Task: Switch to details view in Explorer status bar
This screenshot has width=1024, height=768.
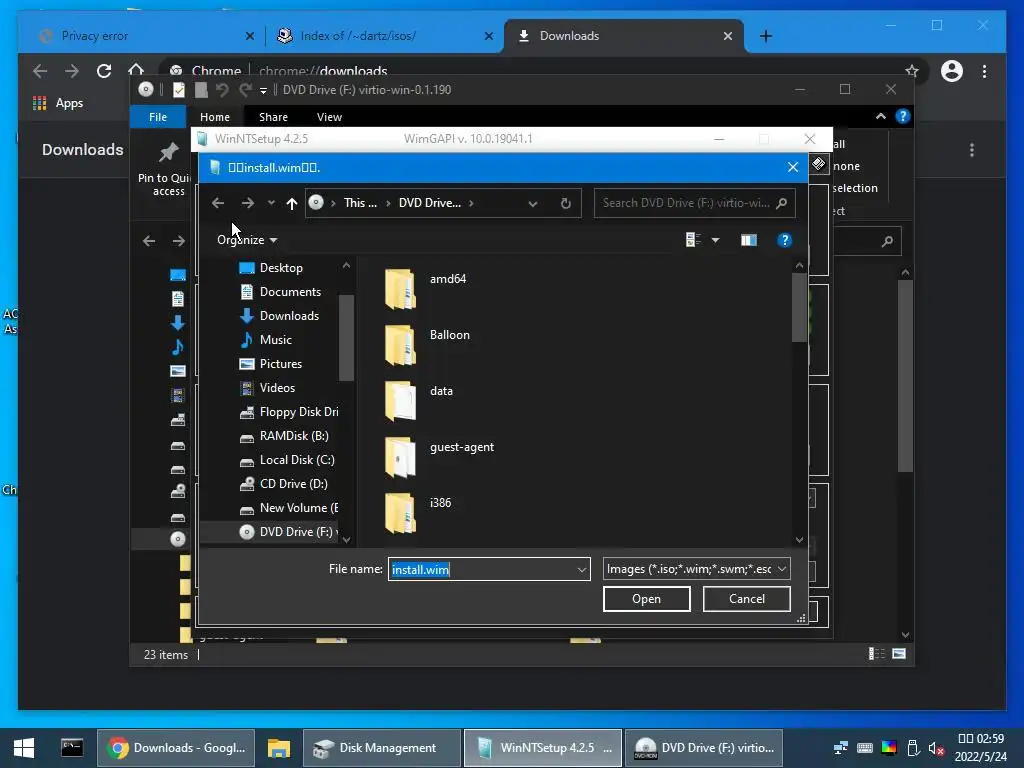Action: point(876,654)
